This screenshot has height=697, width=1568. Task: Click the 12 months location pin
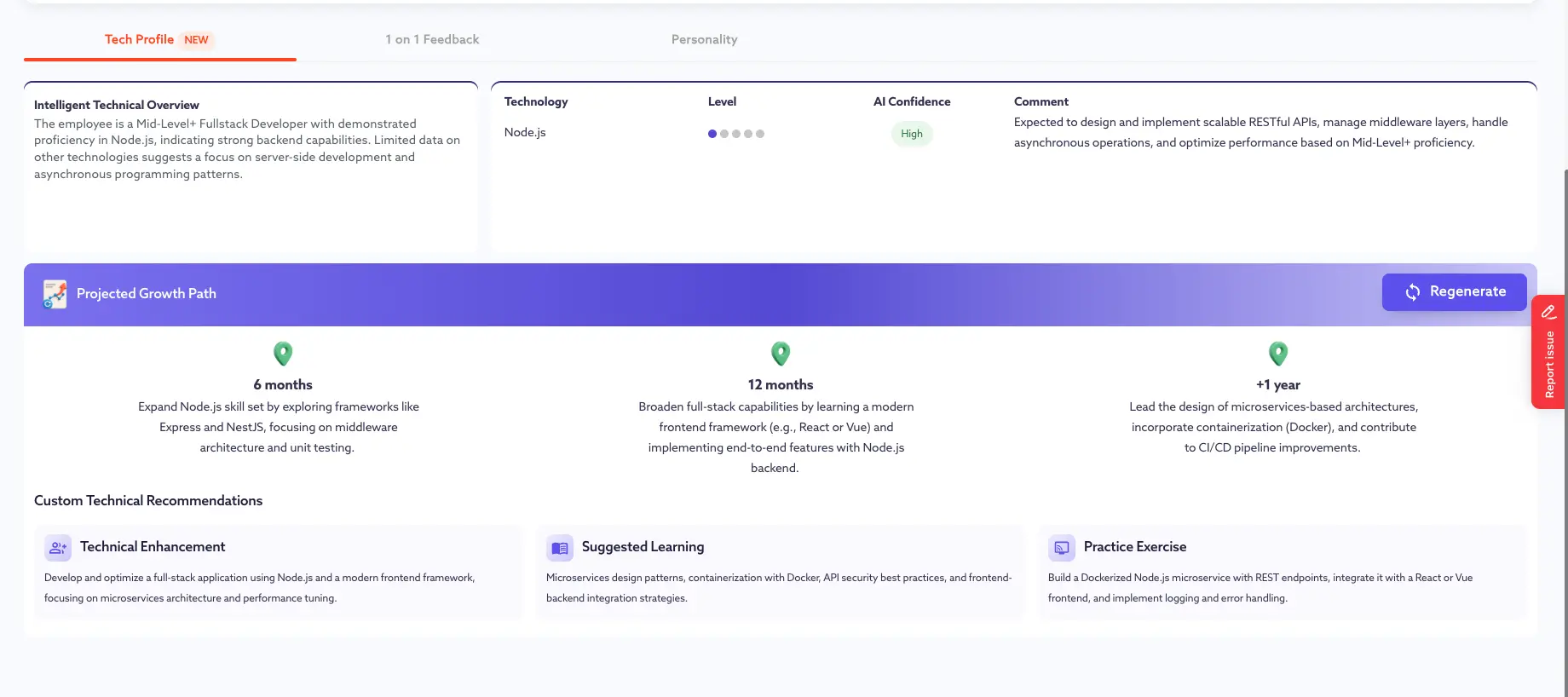point(781,353)
